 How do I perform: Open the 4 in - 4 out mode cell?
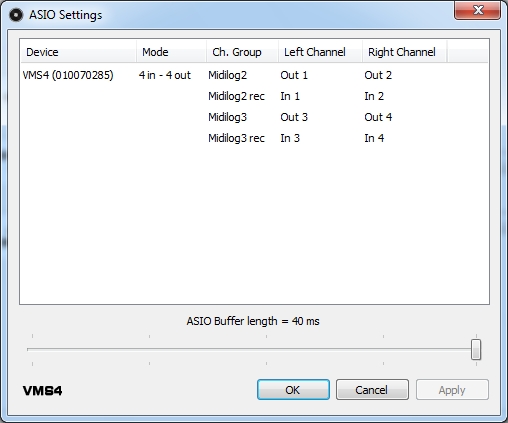point(165,75)
